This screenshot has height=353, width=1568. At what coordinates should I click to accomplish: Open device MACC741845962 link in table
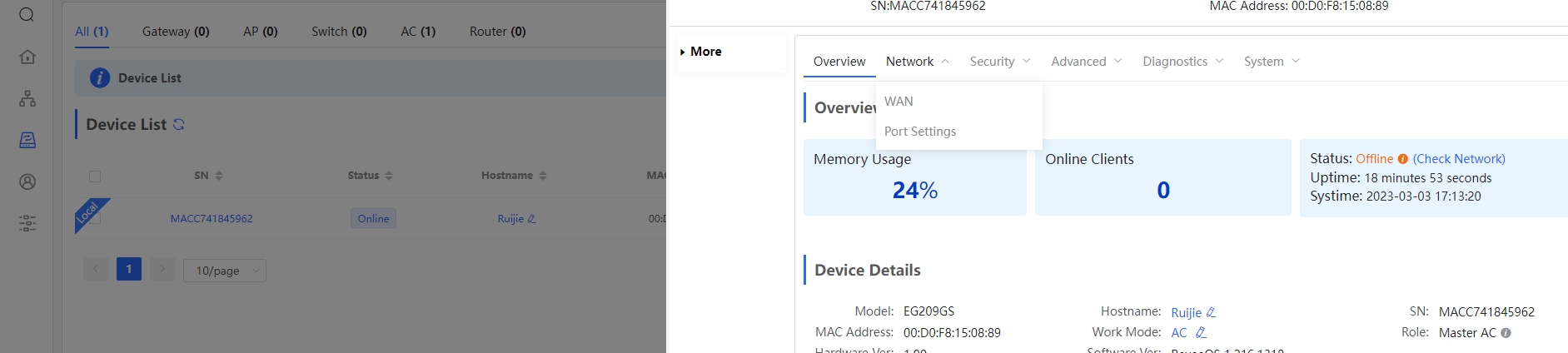click(x=212, y=219)
